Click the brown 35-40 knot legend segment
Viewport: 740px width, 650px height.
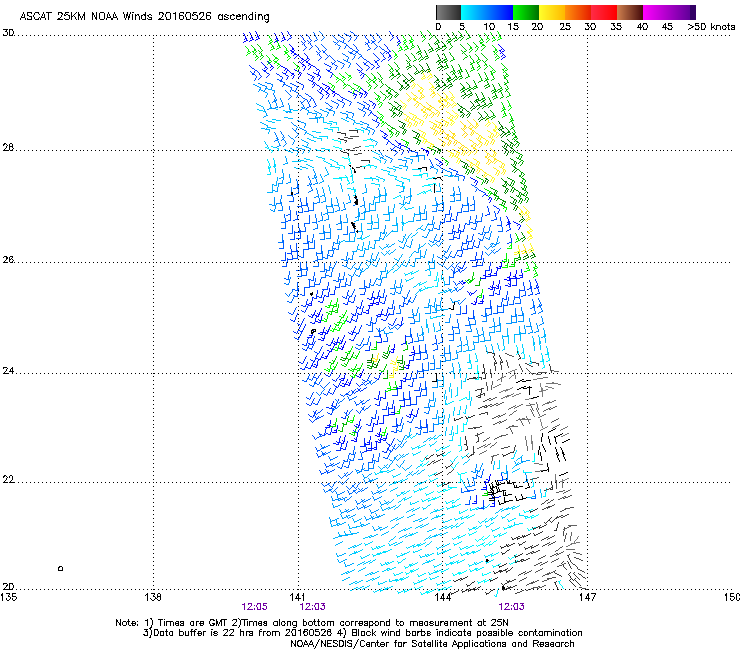point(630,12)
